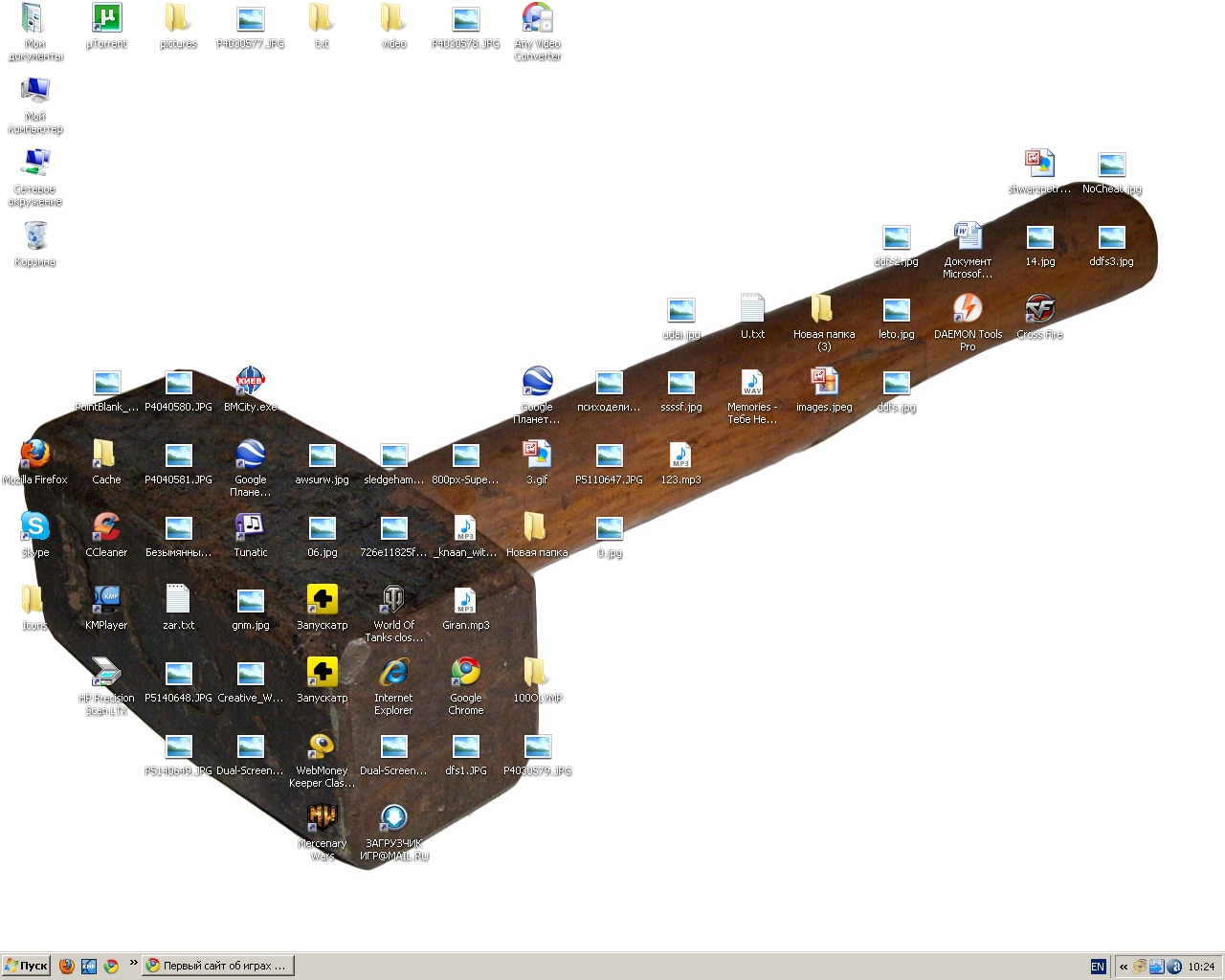Select the images.jpeg file
This screenshot has width=1225, height=980.
pos(824,390)
